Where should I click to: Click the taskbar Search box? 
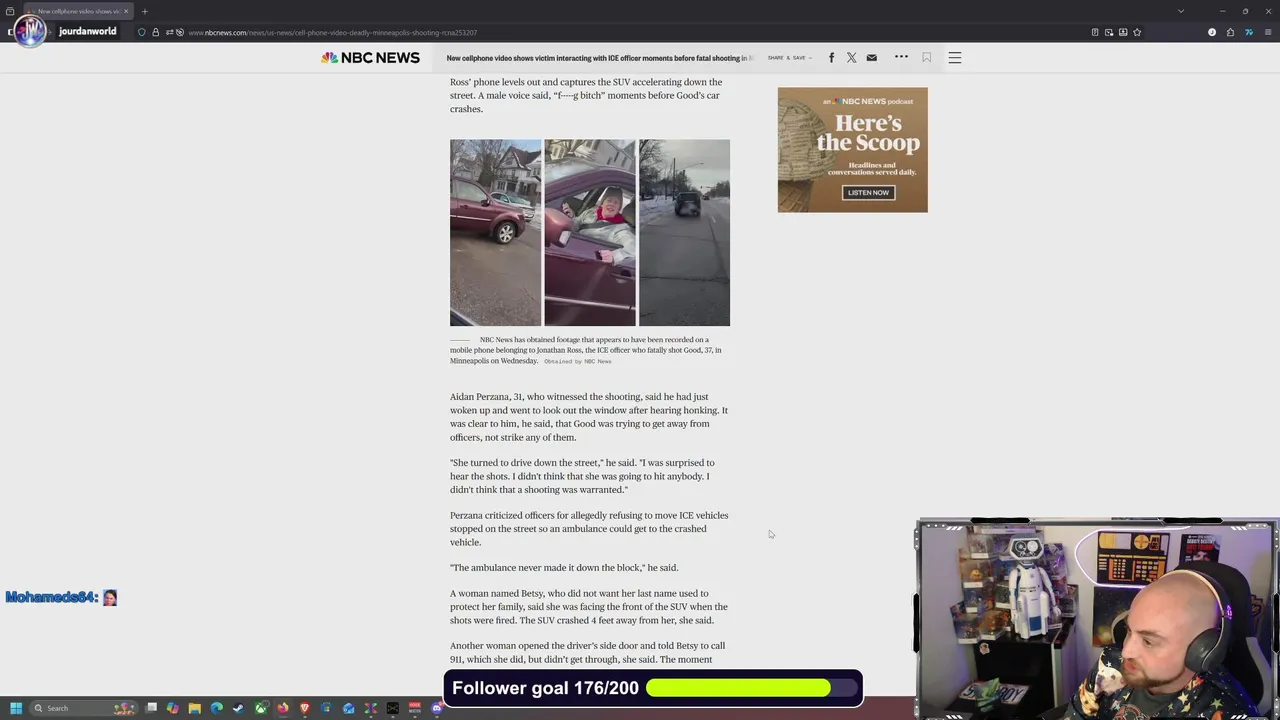point(83,708)
